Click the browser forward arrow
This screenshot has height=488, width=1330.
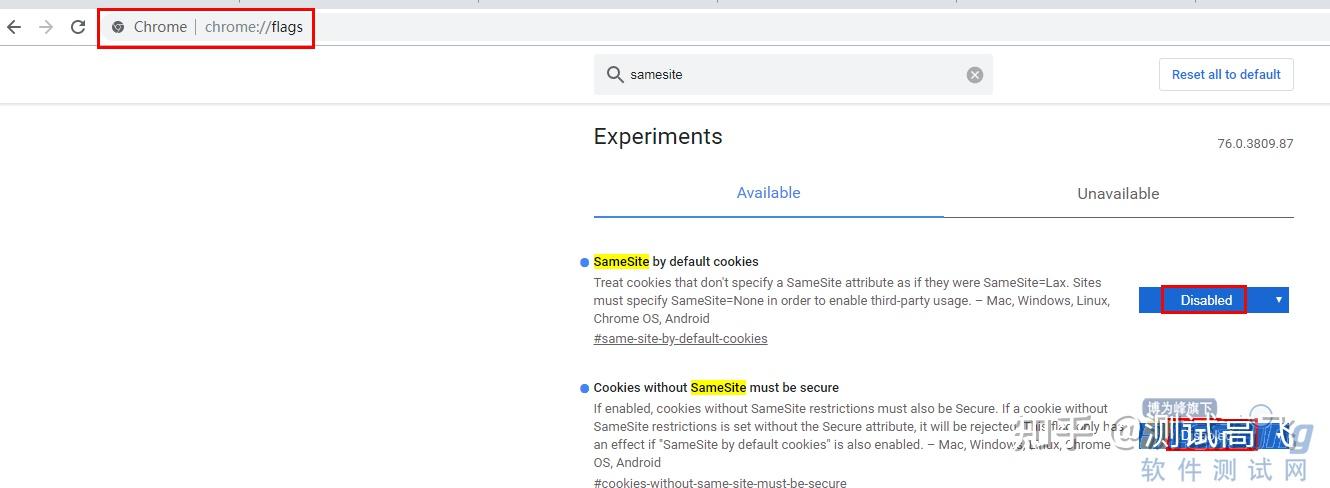pyautogui.click(x=45, y=27)
